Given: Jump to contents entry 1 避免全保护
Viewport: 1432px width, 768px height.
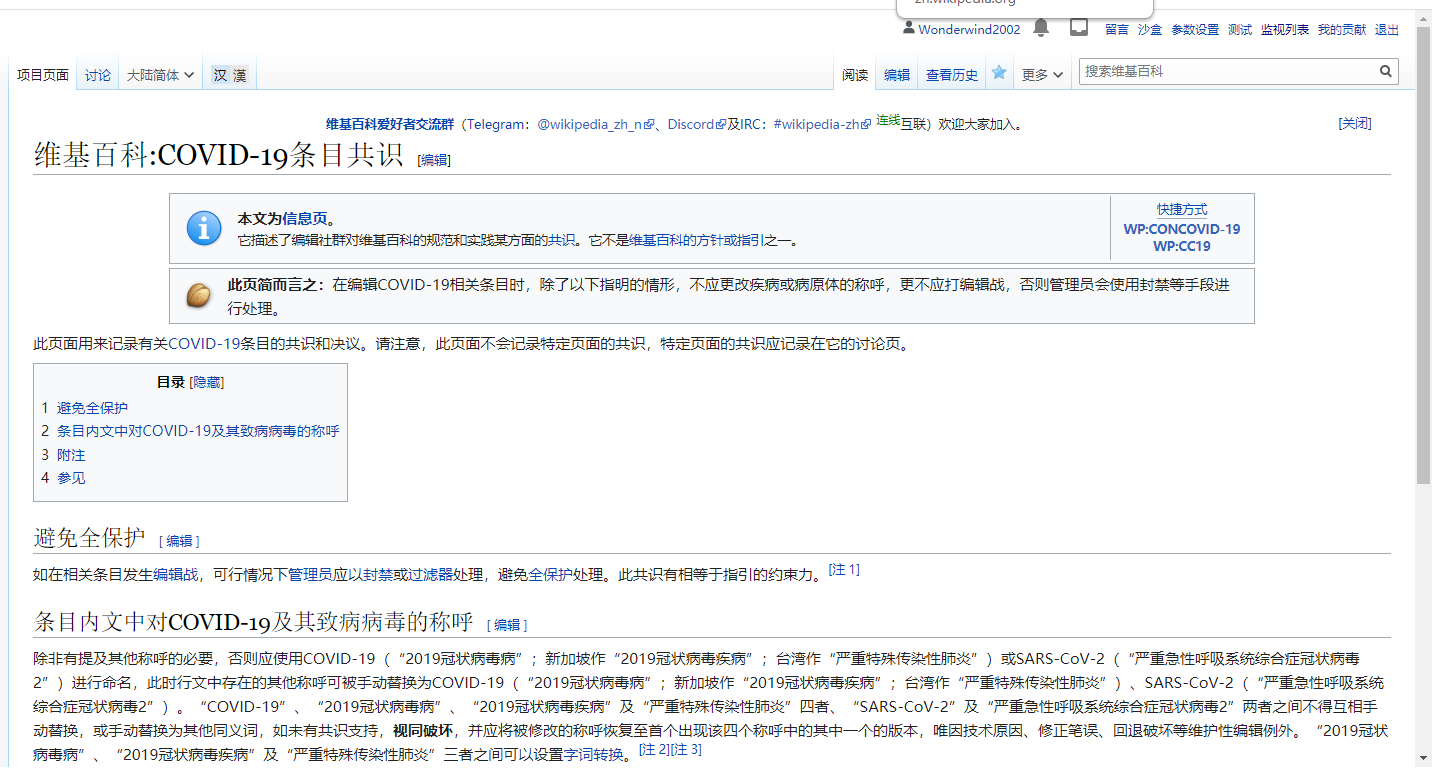Looking at the screenshot, I should point(92,408).
